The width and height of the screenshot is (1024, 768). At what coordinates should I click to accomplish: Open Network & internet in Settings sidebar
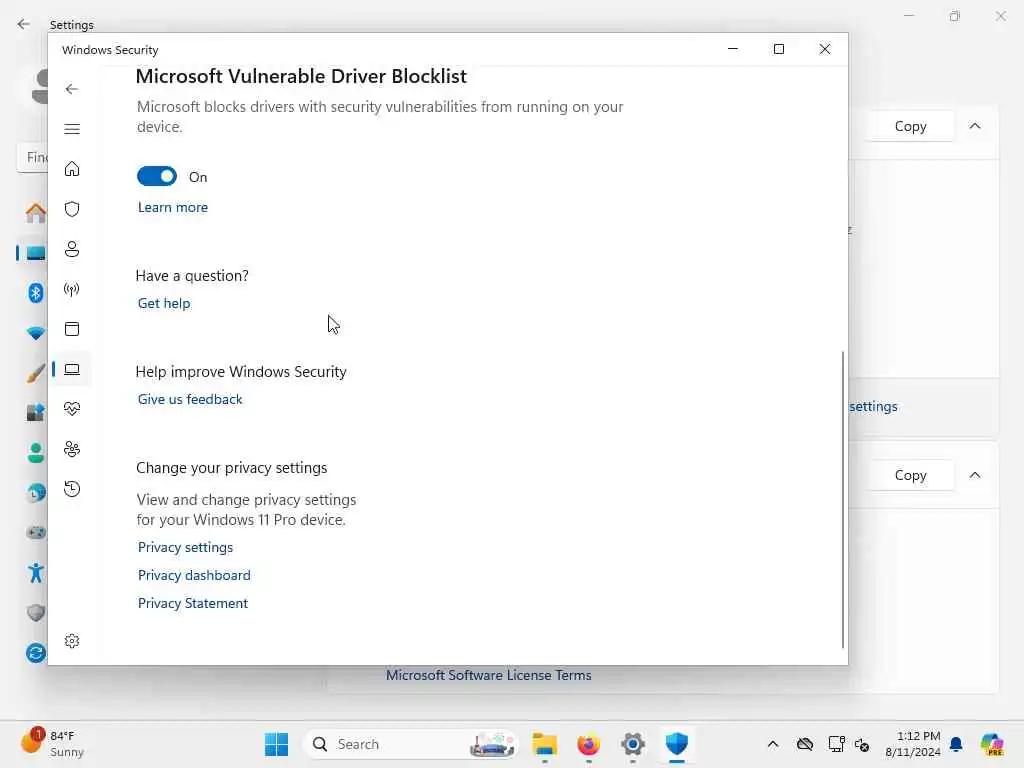[x=35, y=333]
